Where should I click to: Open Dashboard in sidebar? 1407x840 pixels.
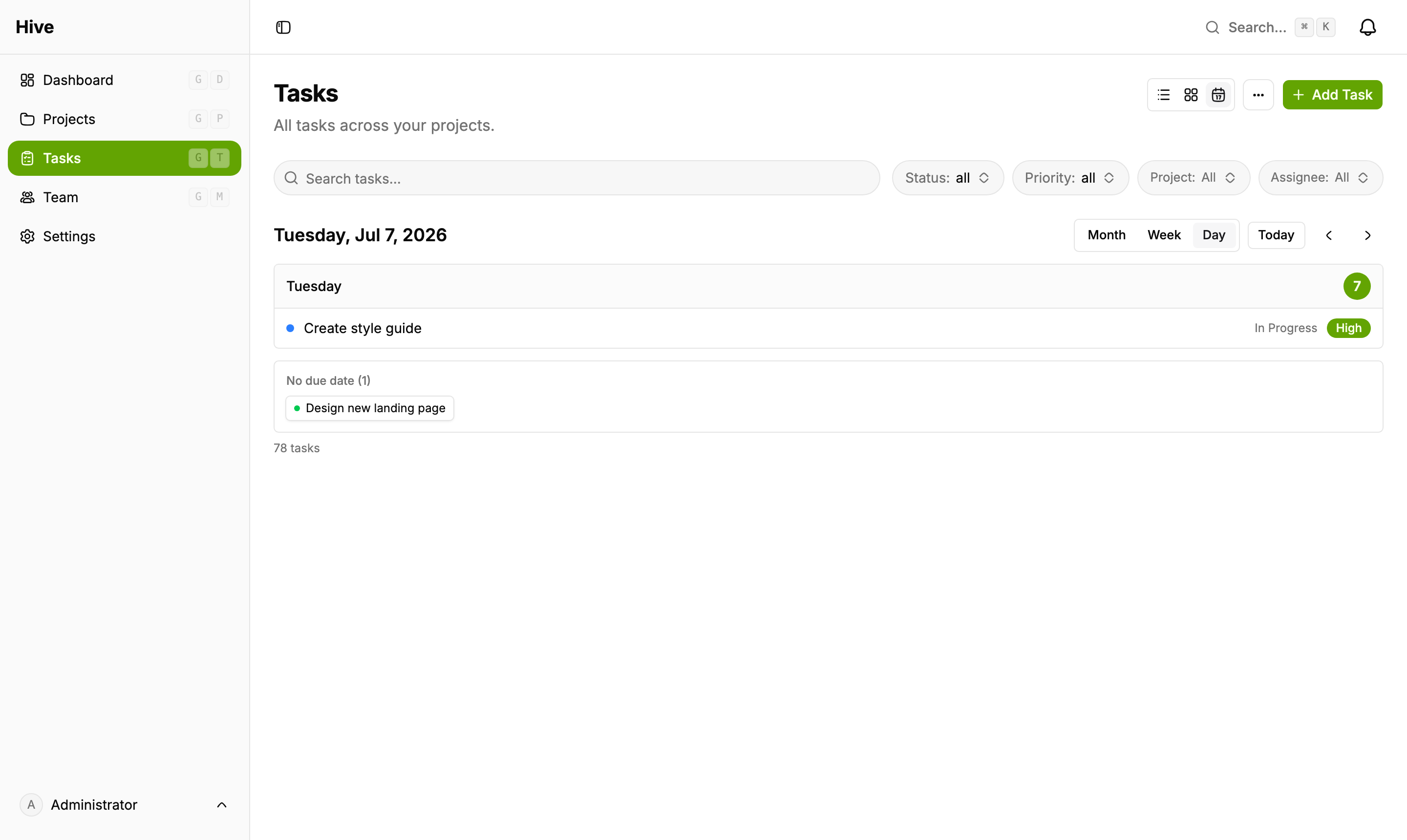point(125,80)
